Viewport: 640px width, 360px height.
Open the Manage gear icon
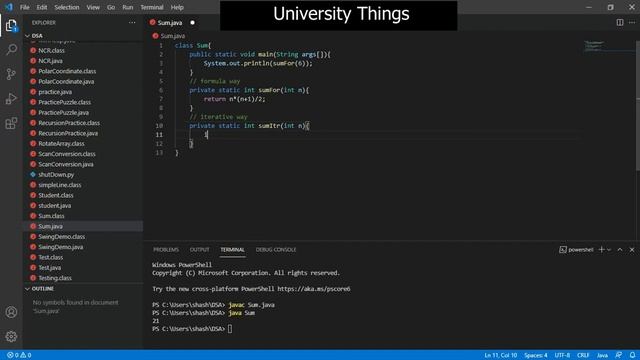(x=11, y=336)
